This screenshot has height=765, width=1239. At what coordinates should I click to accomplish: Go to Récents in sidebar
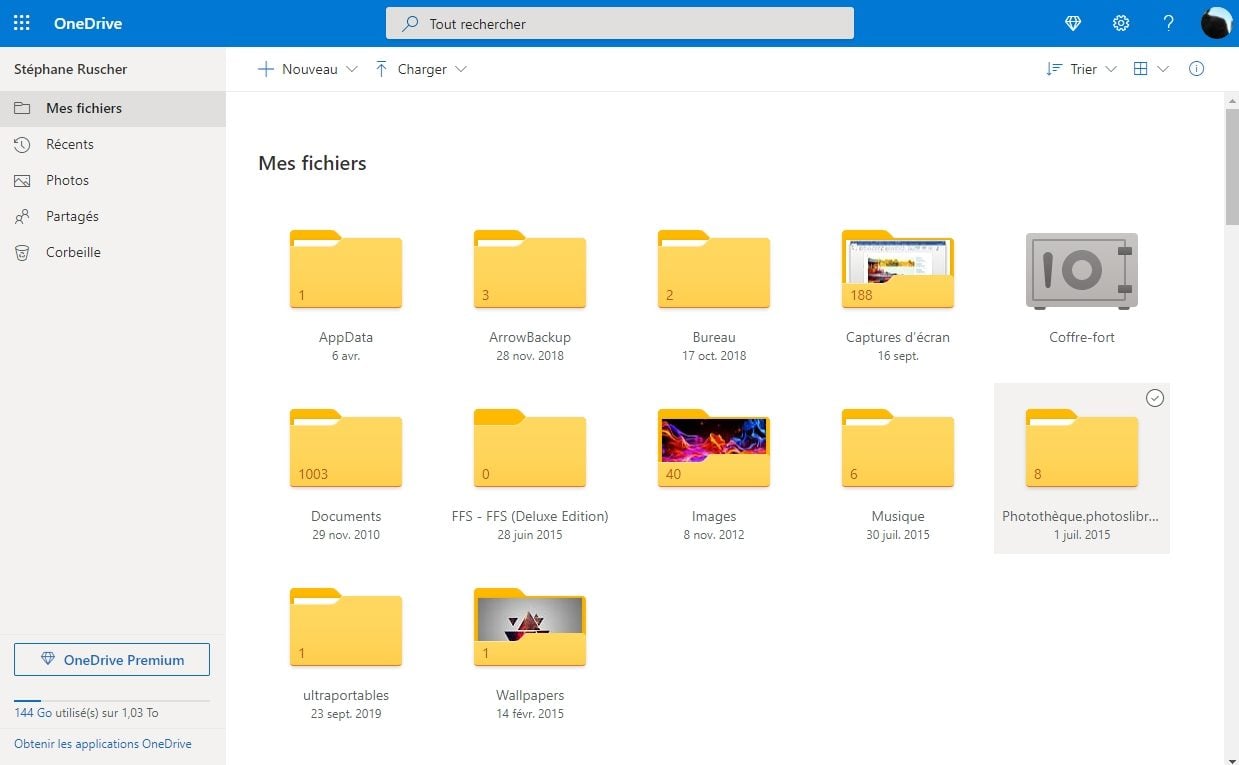pos(112,144)
